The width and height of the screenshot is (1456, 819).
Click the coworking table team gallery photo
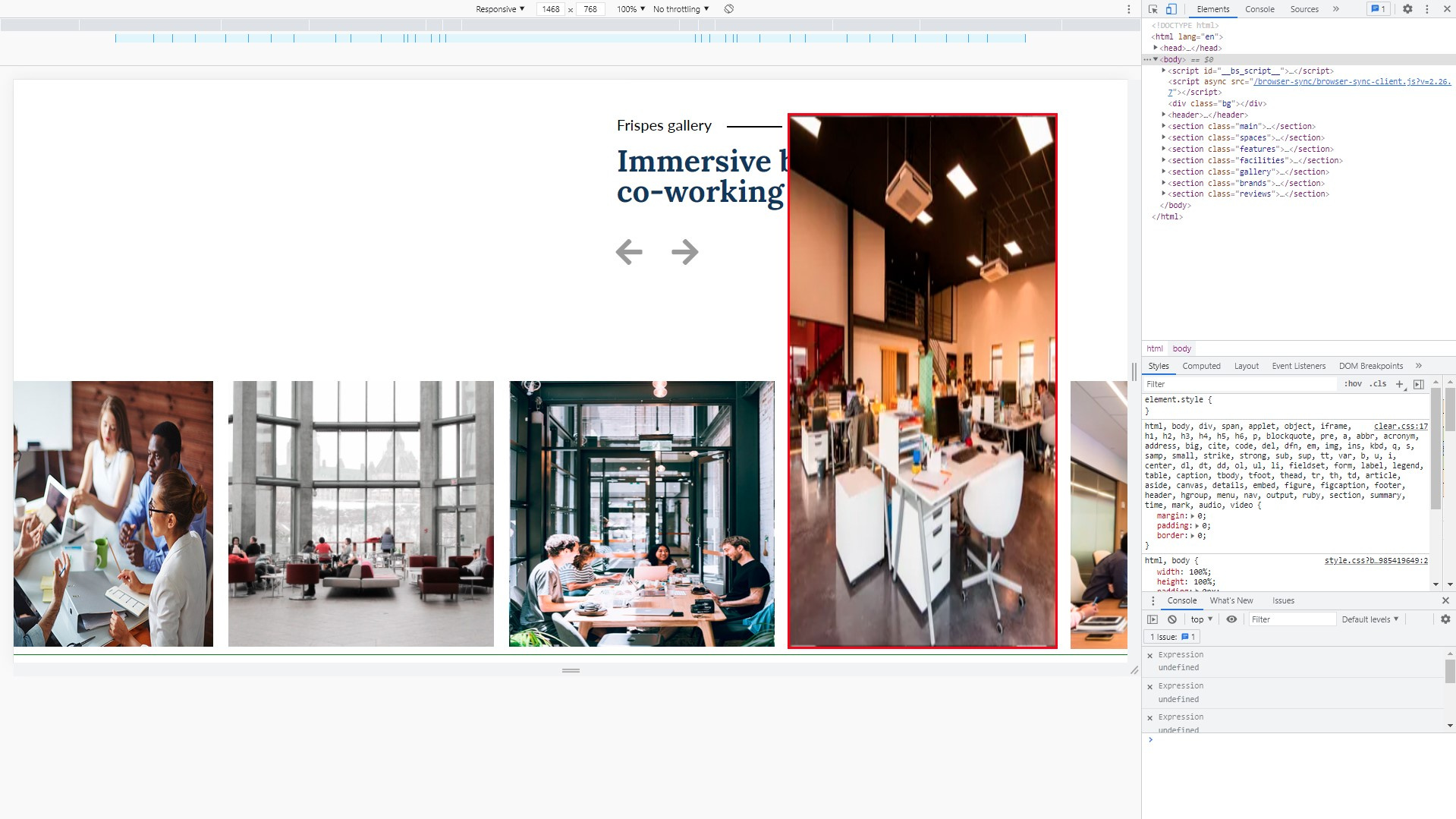point(642,514)
